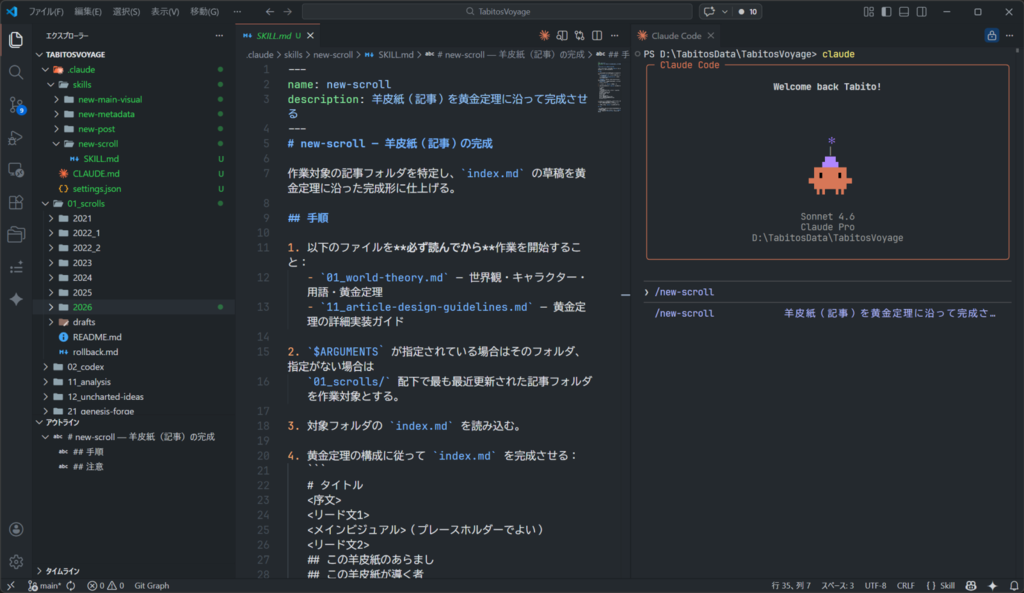Click the synchronize changes icon in status bar
The height and width of the screenshot is (593, 1024).
pos(71,586)
